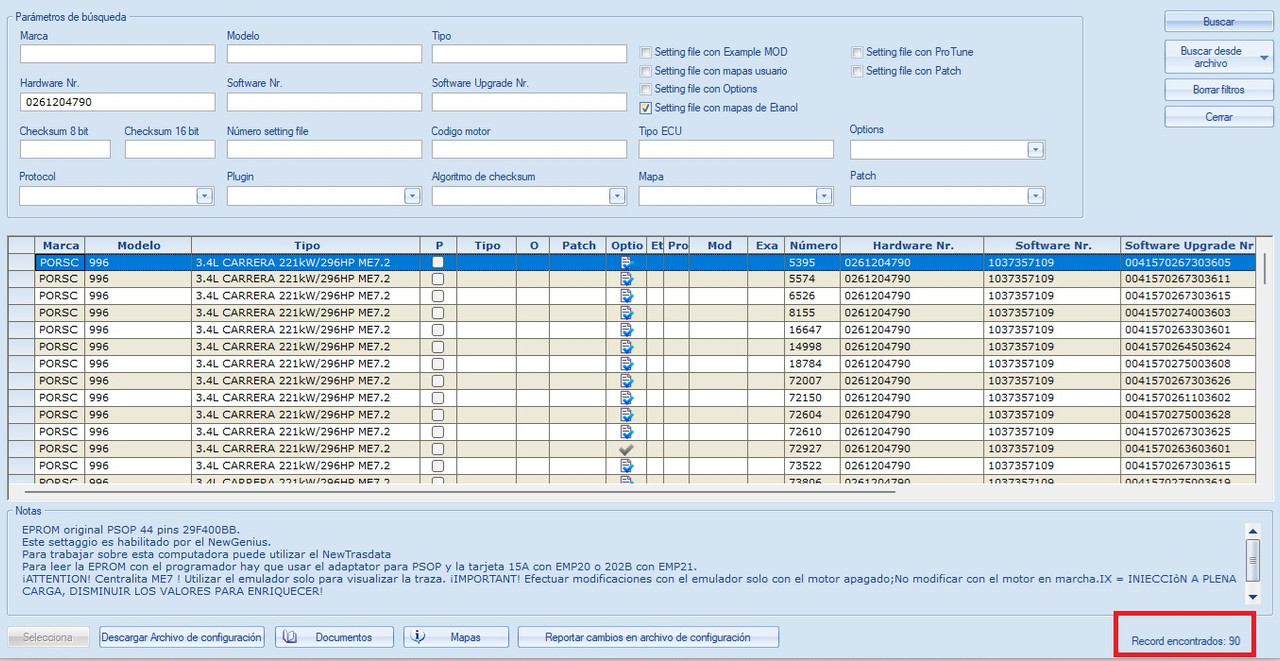The width and height of the screenshot is (1280, 661).
Task: Click the Software Upgrade Nr column header
Action: coord(1189,245)
